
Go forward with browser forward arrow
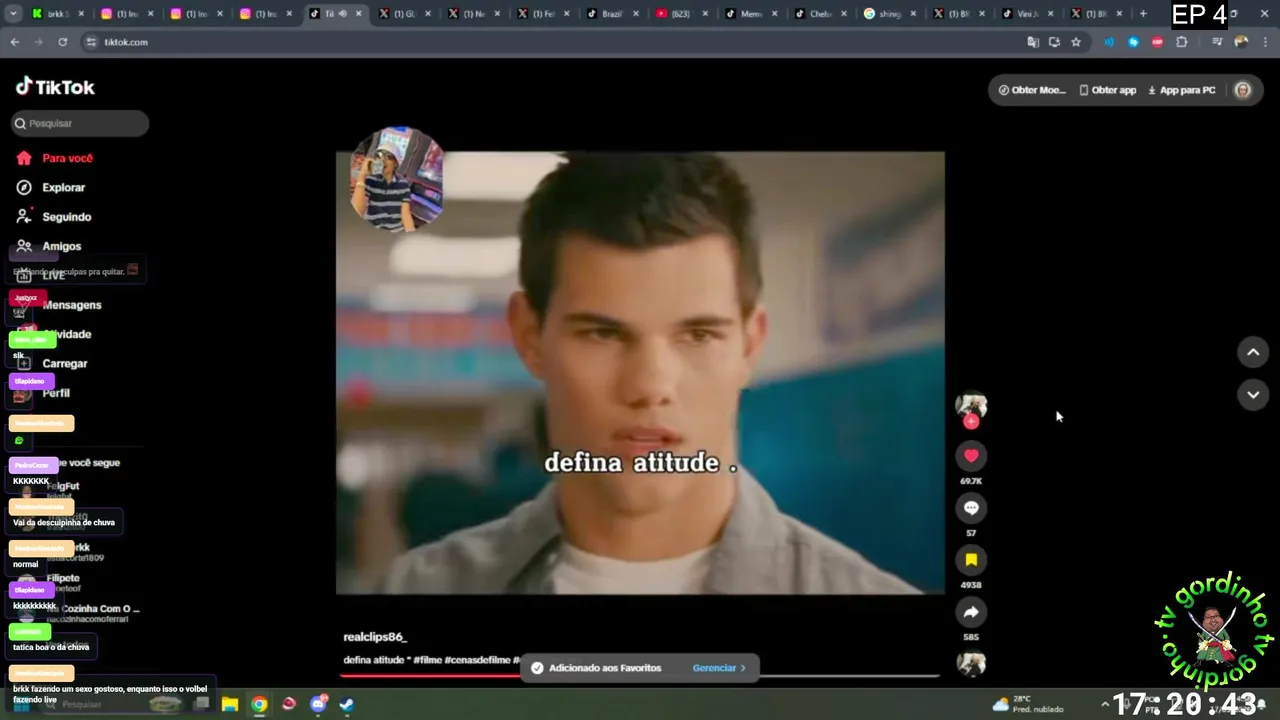(x=38, y=42)
